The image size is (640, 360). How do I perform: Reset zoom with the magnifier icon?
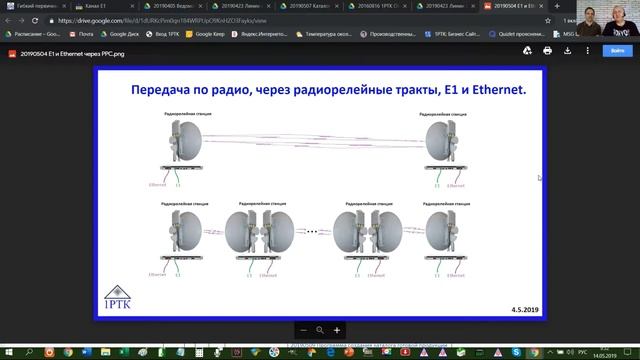320,330
